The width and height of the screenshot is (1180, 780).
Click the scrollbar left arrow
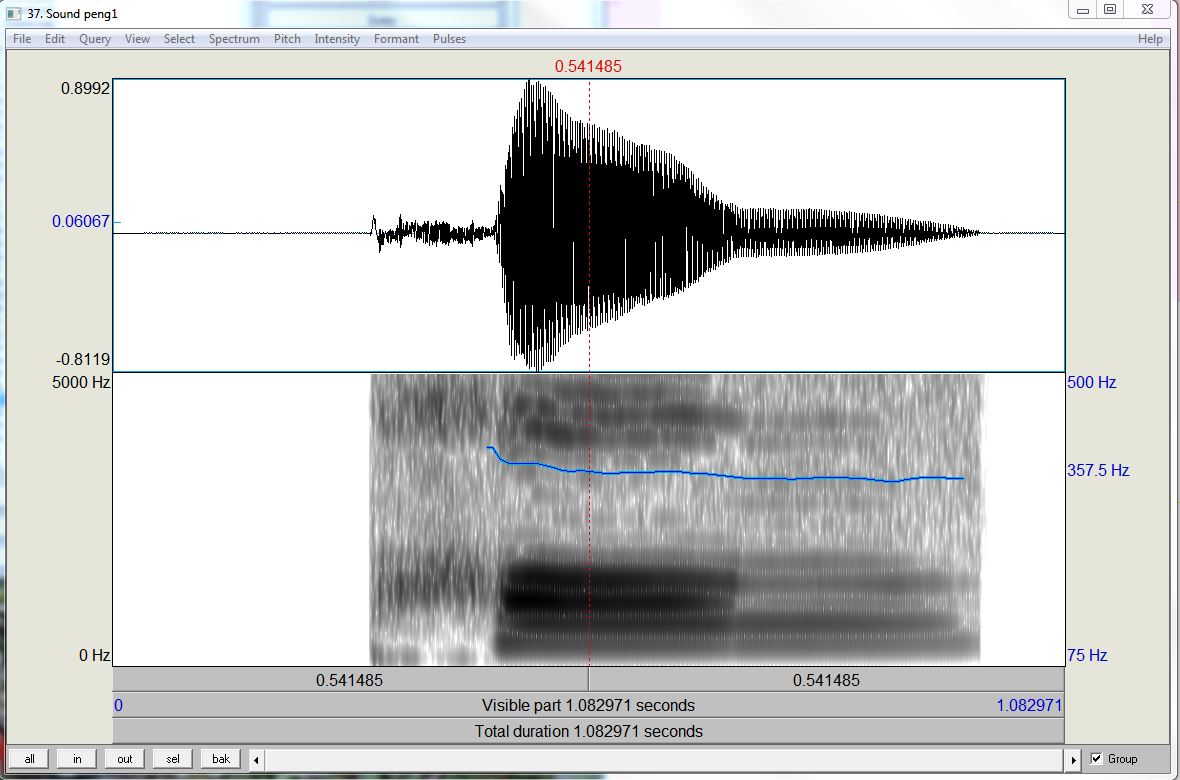click(256, 760)
